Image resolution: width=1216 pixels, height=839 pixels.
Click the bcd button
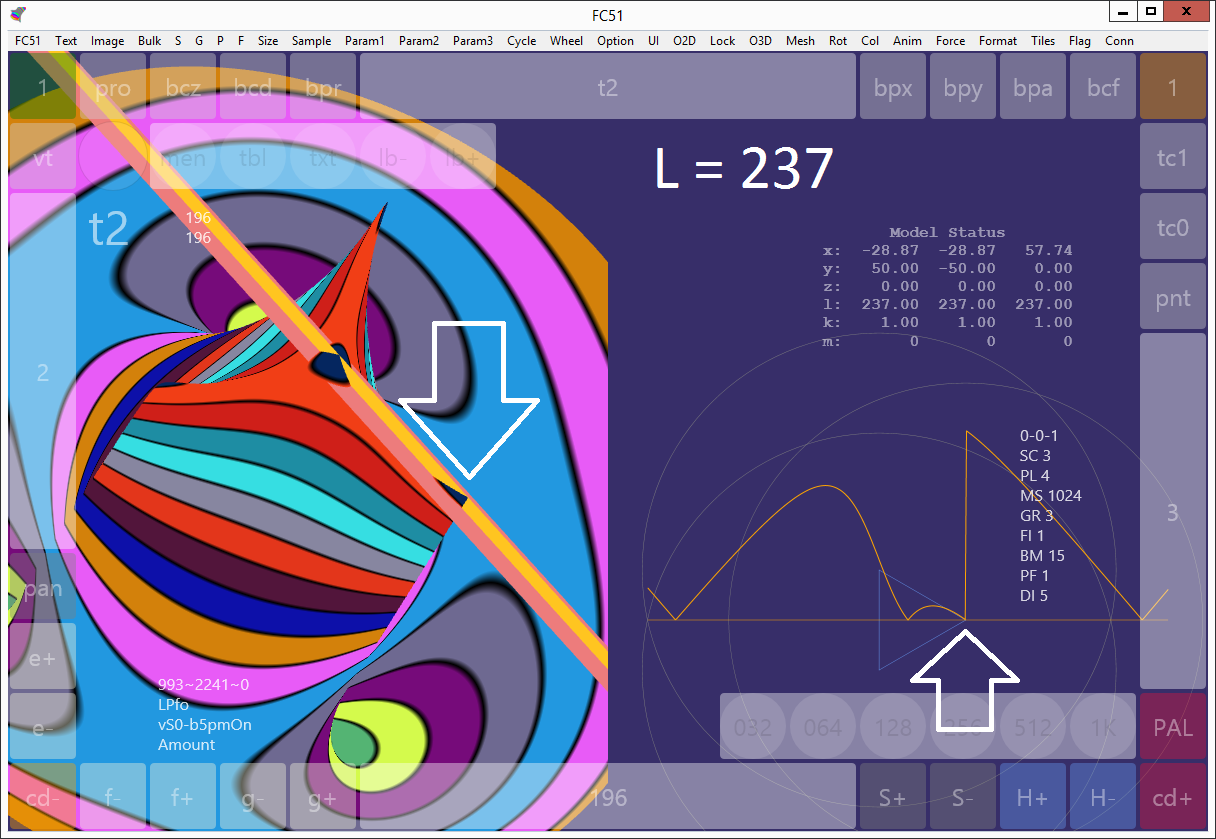click(253, 87)
